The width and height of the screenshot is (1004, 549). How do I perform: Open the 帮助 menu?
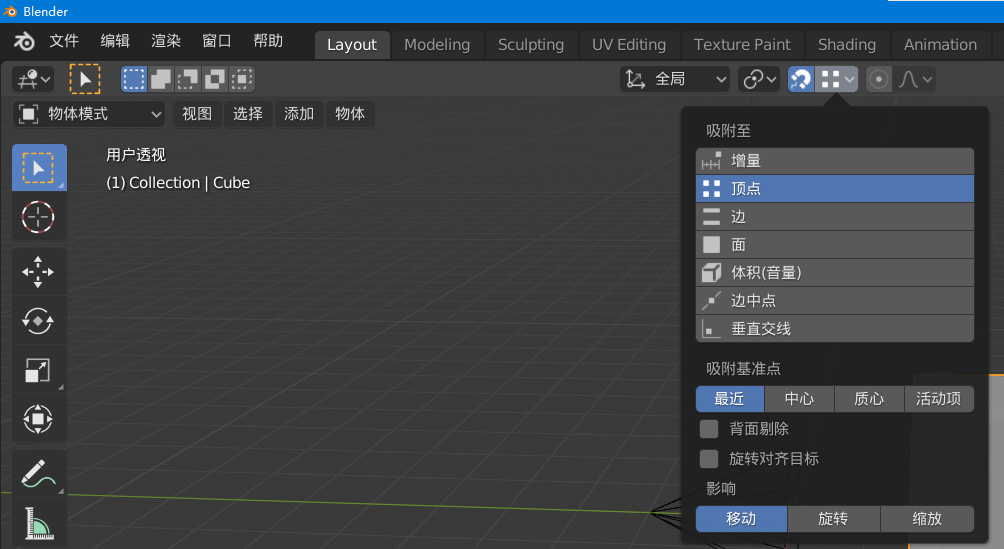[268, 41]
